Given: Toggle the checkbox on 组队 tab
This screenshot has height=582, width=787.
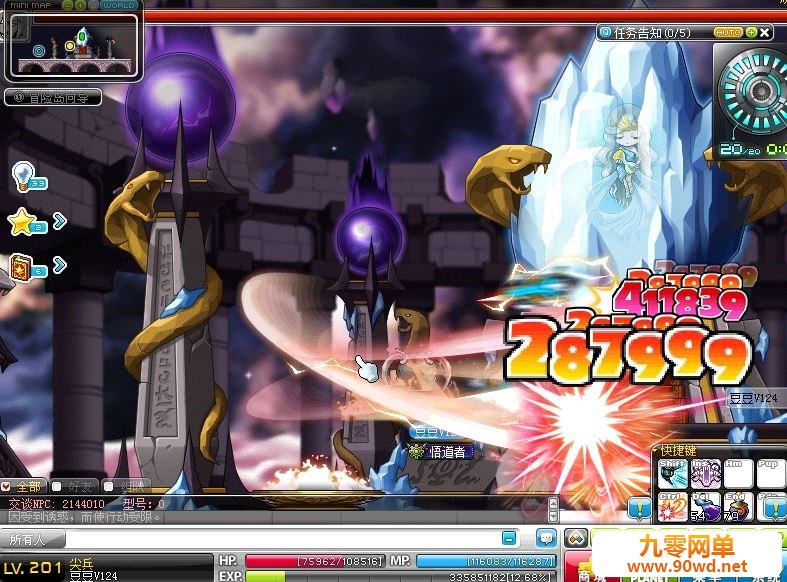Looking at the screenshot, I should pos(108,486).
